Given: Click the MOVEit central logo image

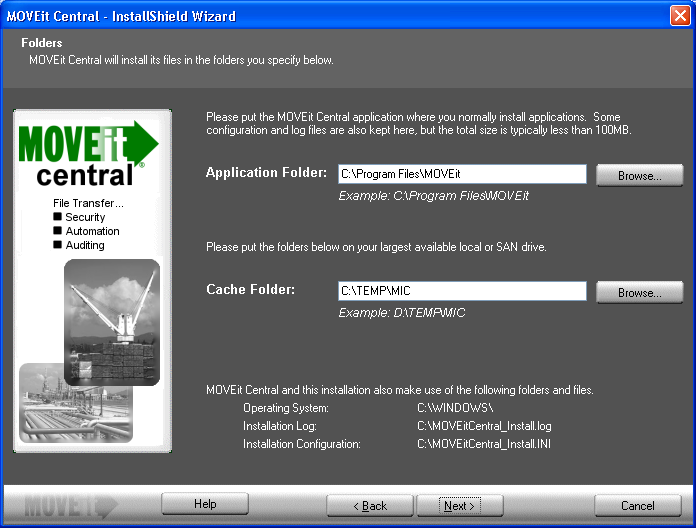Looking at the screenshot, I should pyautogui.click(x=88, y=153).
